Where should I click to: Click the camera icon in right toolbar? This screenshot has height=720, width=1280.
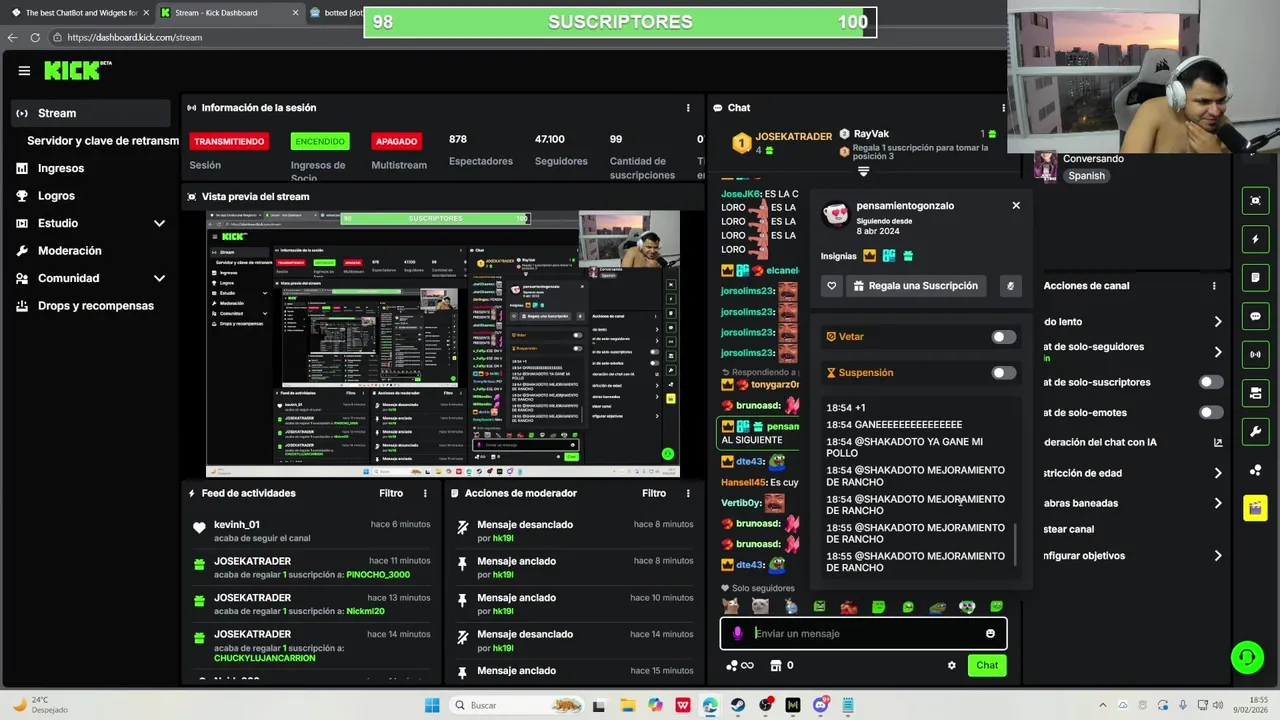1255,393
